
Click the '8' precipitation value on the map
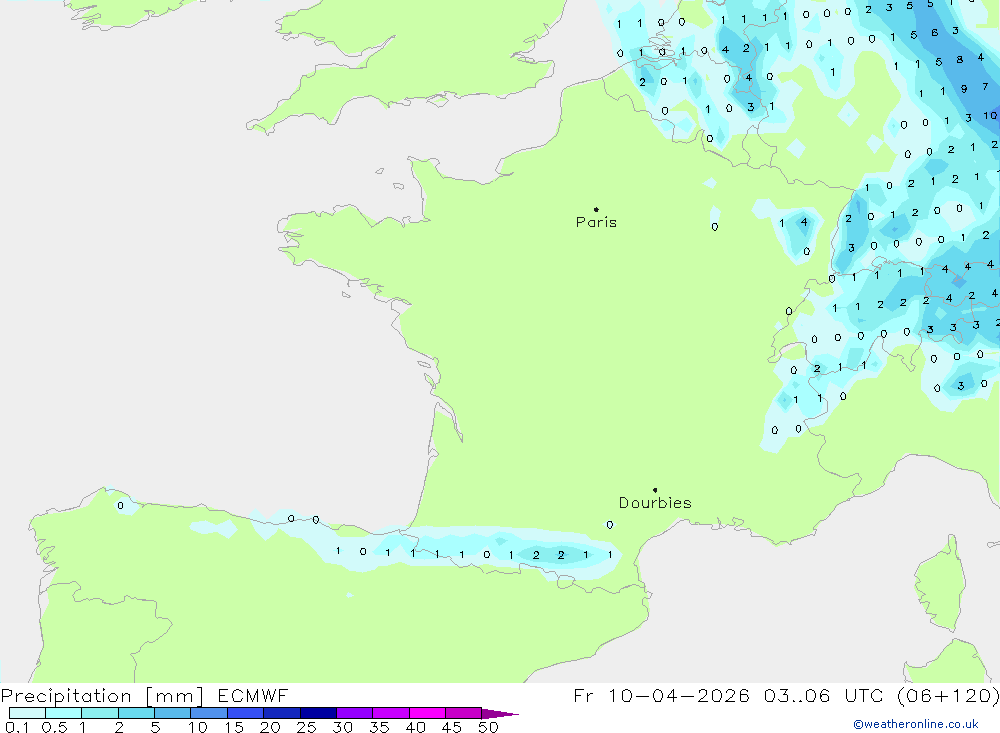pyautogui.click(x=959, y=59)
